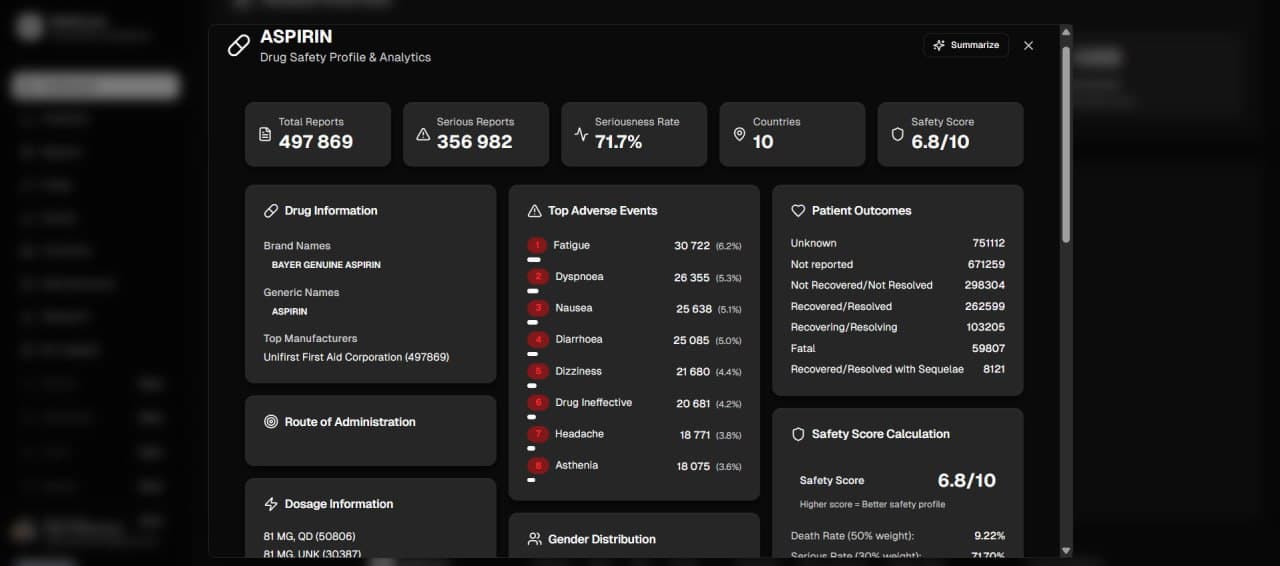Click the map pin icon on Countries card
Image resolution: width=1280 pixels, height=566 pixels.
[739, 134]
